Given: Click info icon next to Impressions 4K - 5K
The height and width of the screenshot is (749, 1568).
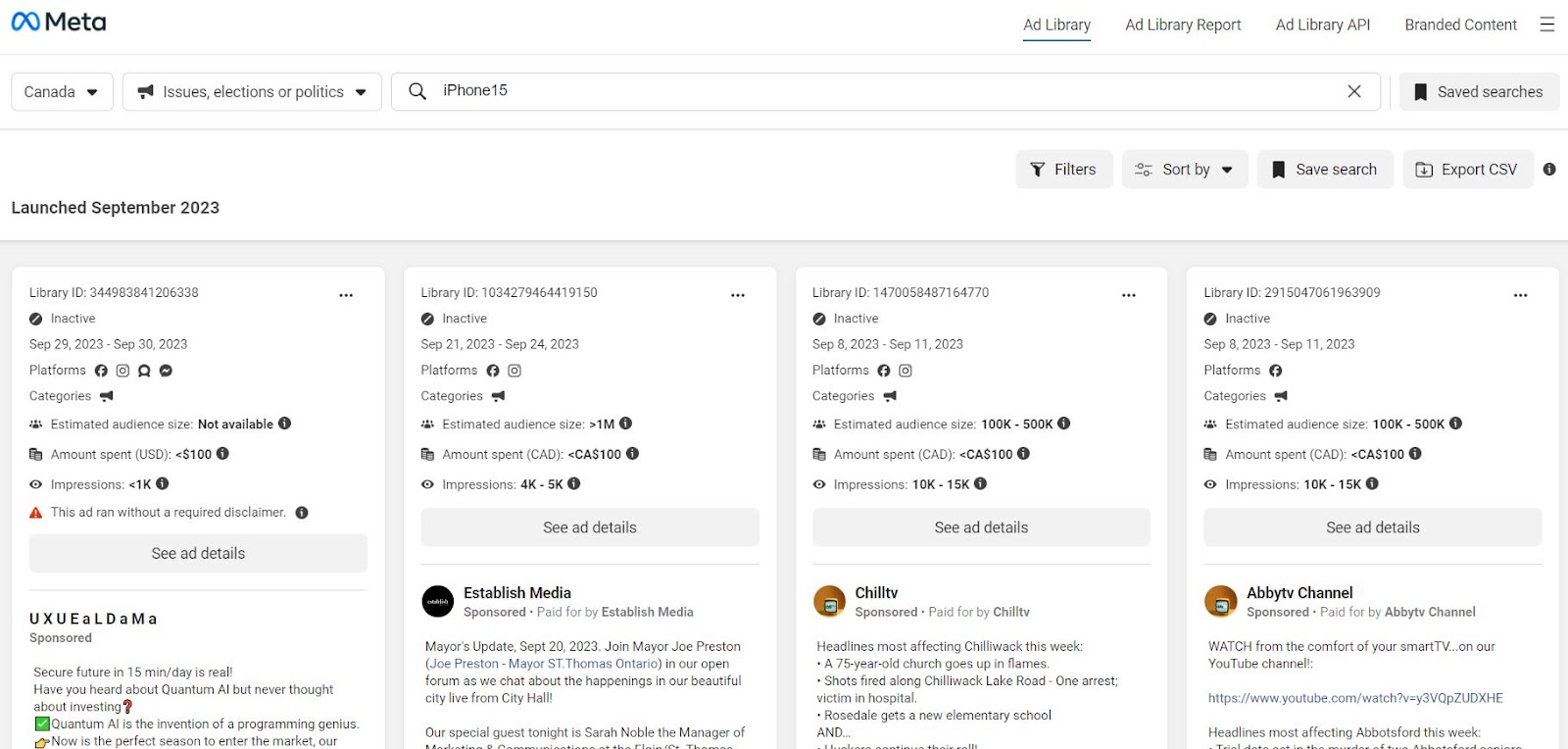Looking at the screenshot, I should click(574, 483).
